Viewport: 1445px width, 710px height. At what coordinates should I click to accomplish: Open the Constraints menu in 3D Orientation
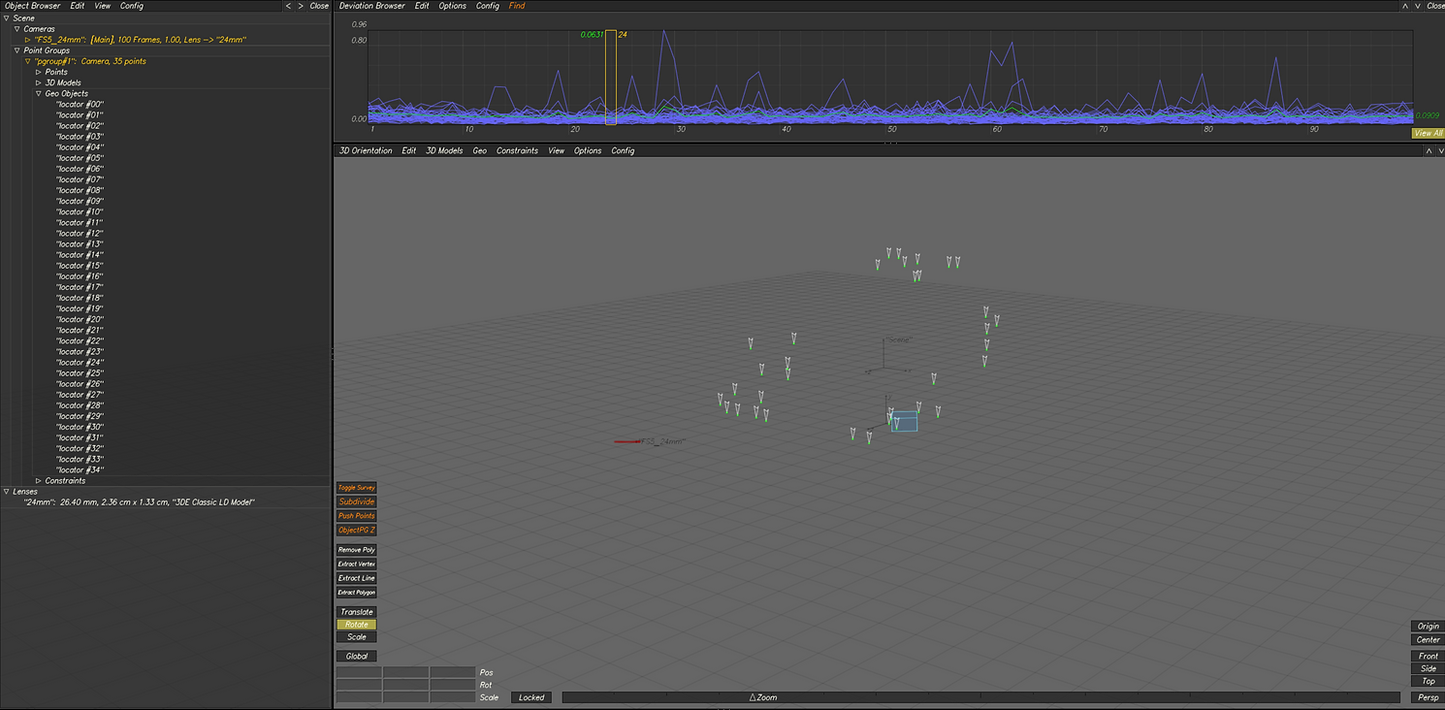click(x=517, y=151)
